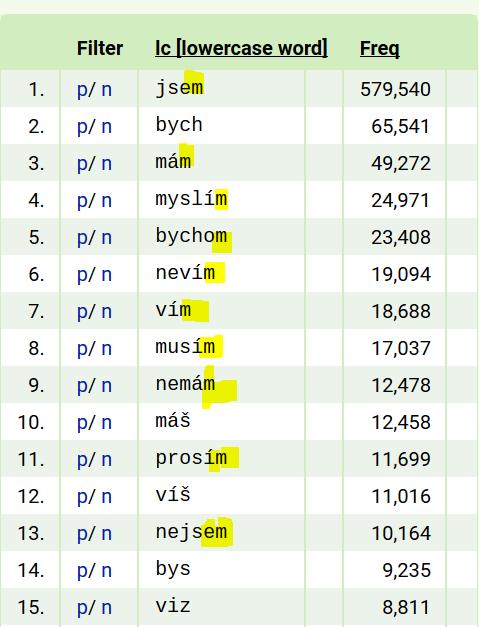Select the word 'viz' in the list
This screenshot has width=479, height=627.
point(173,606)
